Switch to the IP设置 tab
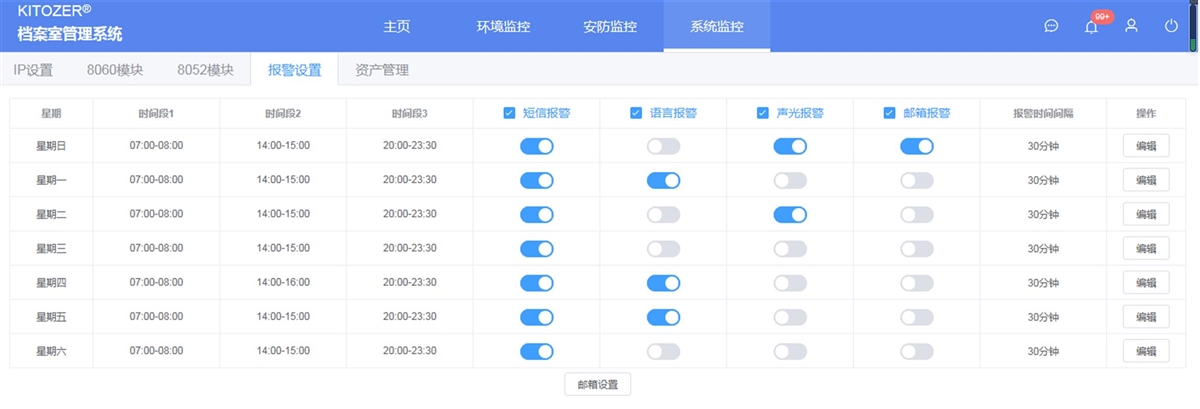 33,70
